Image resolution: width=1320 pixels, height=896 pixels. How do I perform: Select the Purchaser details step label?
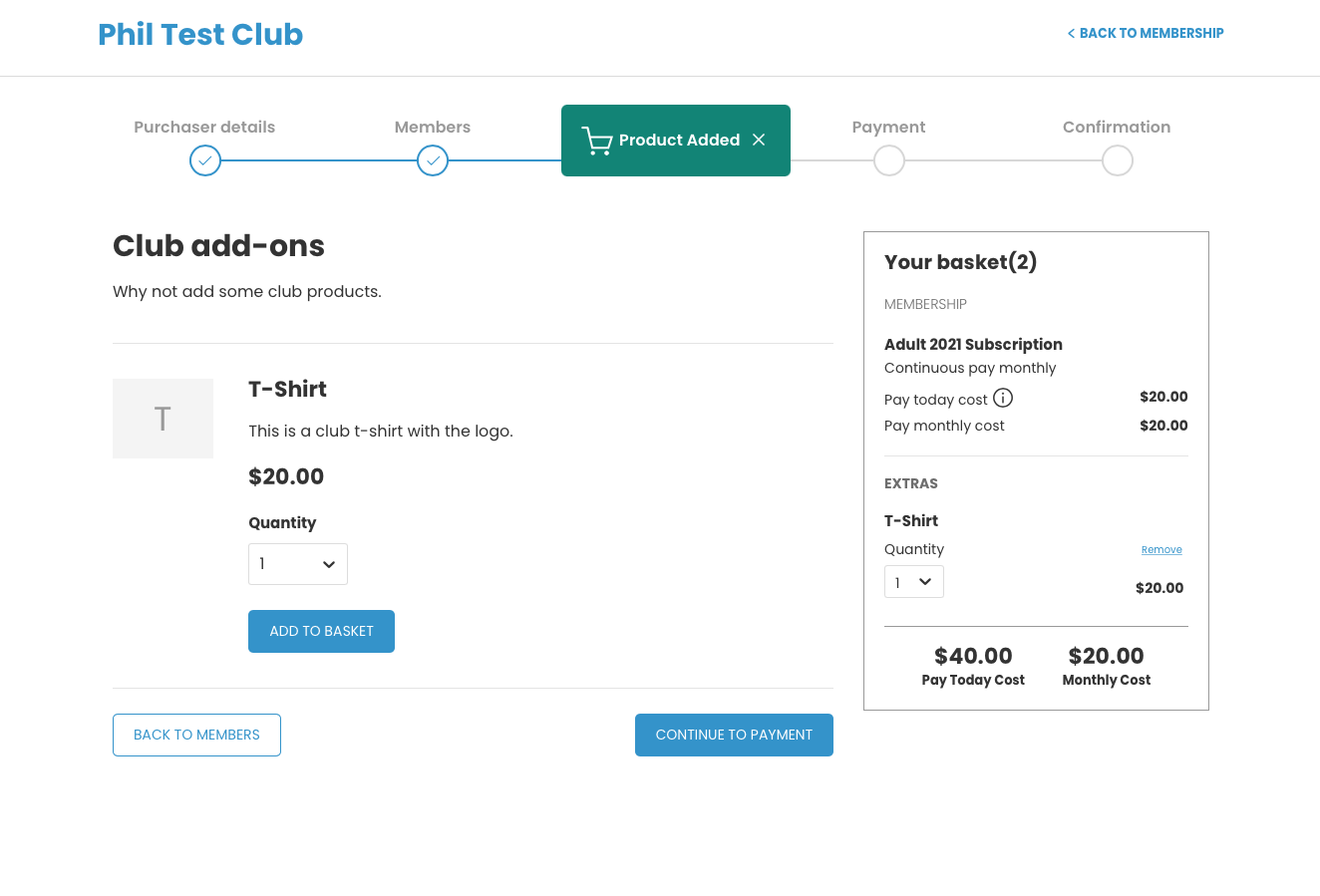tap(204, 127)
